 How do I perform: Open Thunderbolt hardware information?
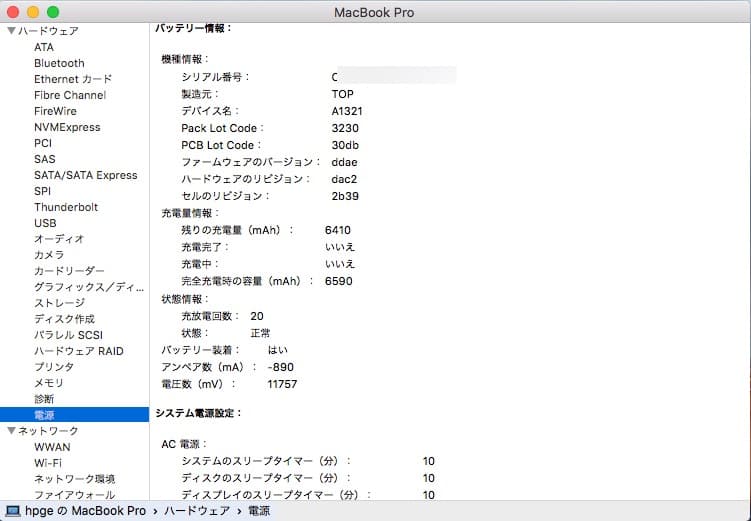66,207
